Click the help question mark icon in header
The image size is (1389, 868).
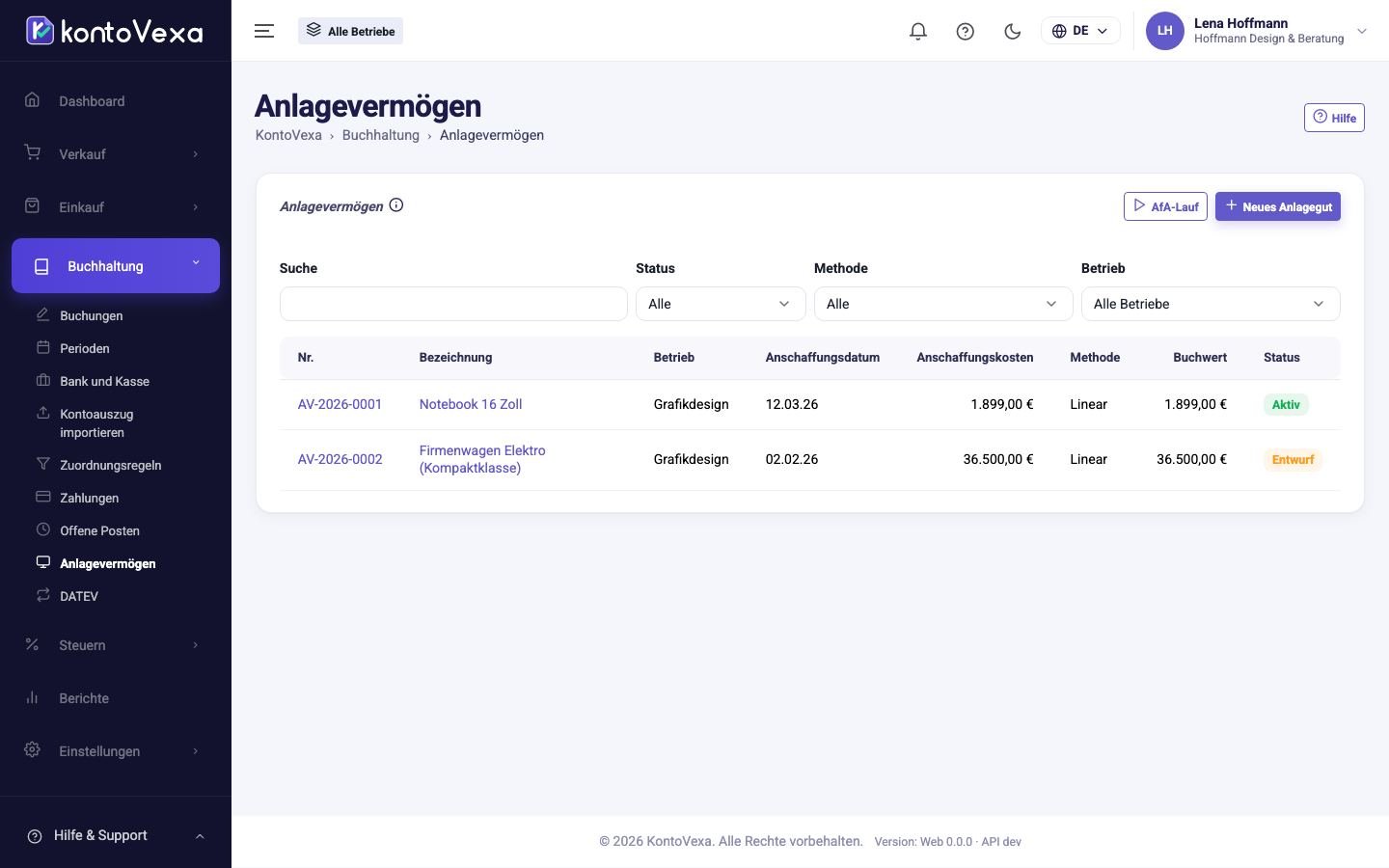(x=966, y=31)
